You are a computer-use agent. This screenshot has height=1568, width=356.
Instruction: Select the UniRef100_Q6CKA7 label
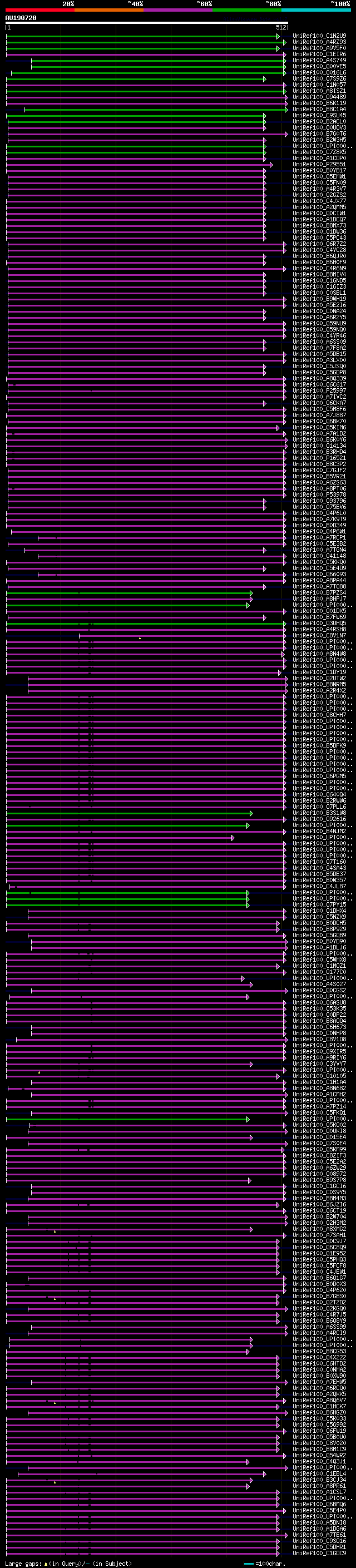319,403
